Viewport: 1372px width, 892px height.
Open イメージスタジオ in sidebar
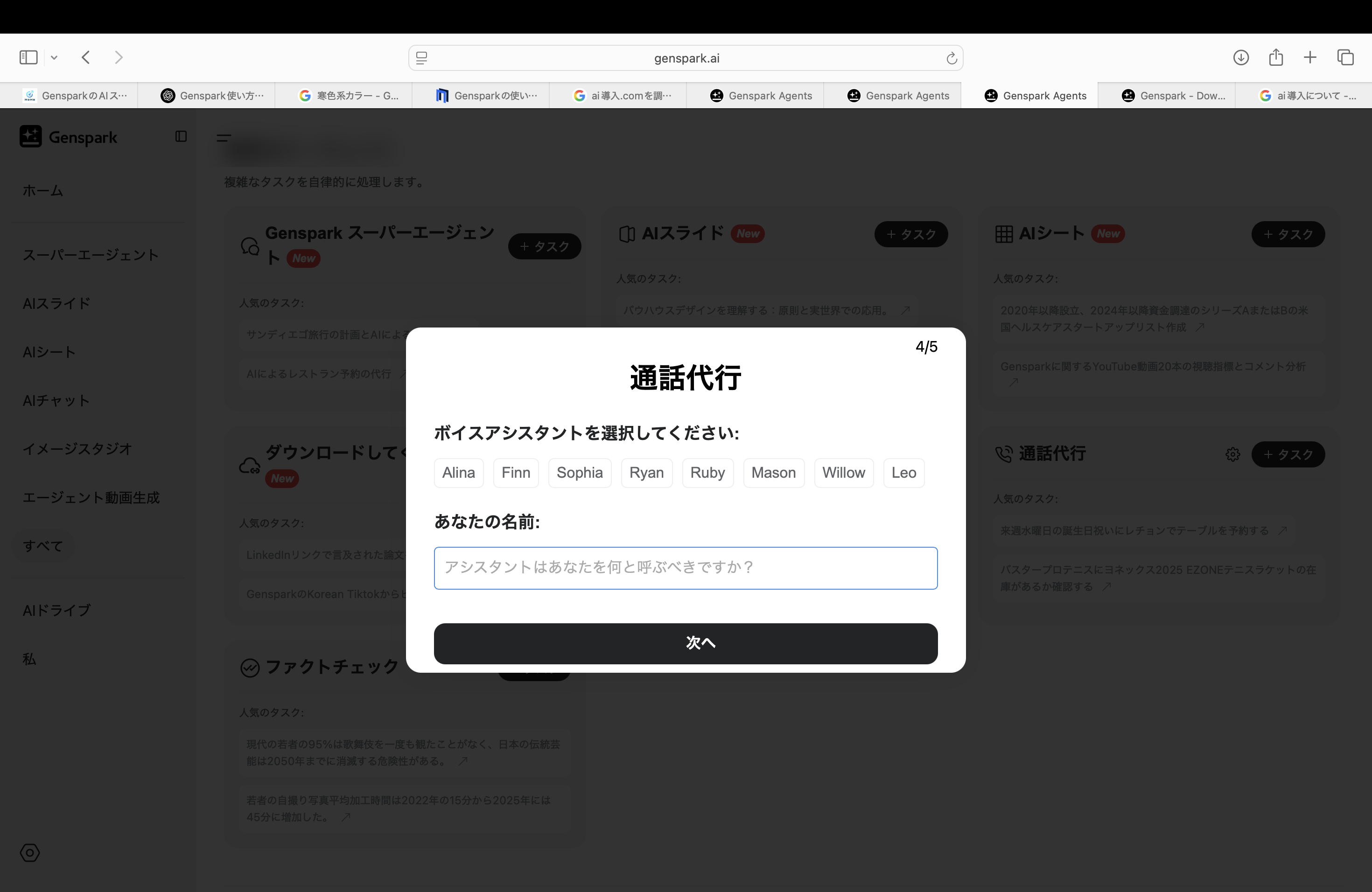(77, 449)
